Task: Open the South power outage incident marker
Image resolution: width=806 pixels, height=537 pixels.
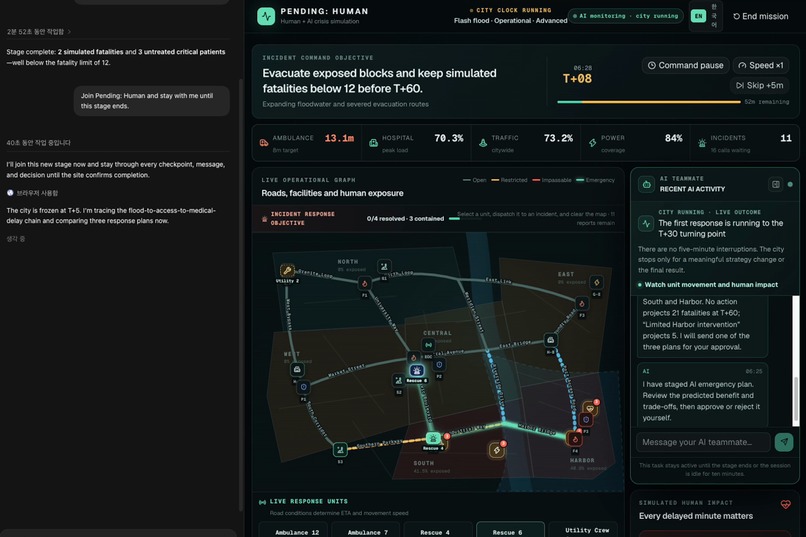Action: (497, 450)
